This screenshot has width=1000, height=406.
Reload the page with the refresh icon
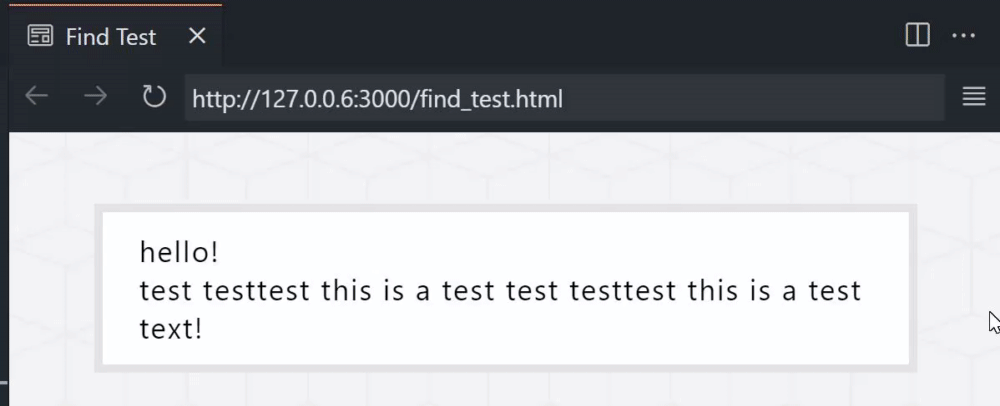154,97
